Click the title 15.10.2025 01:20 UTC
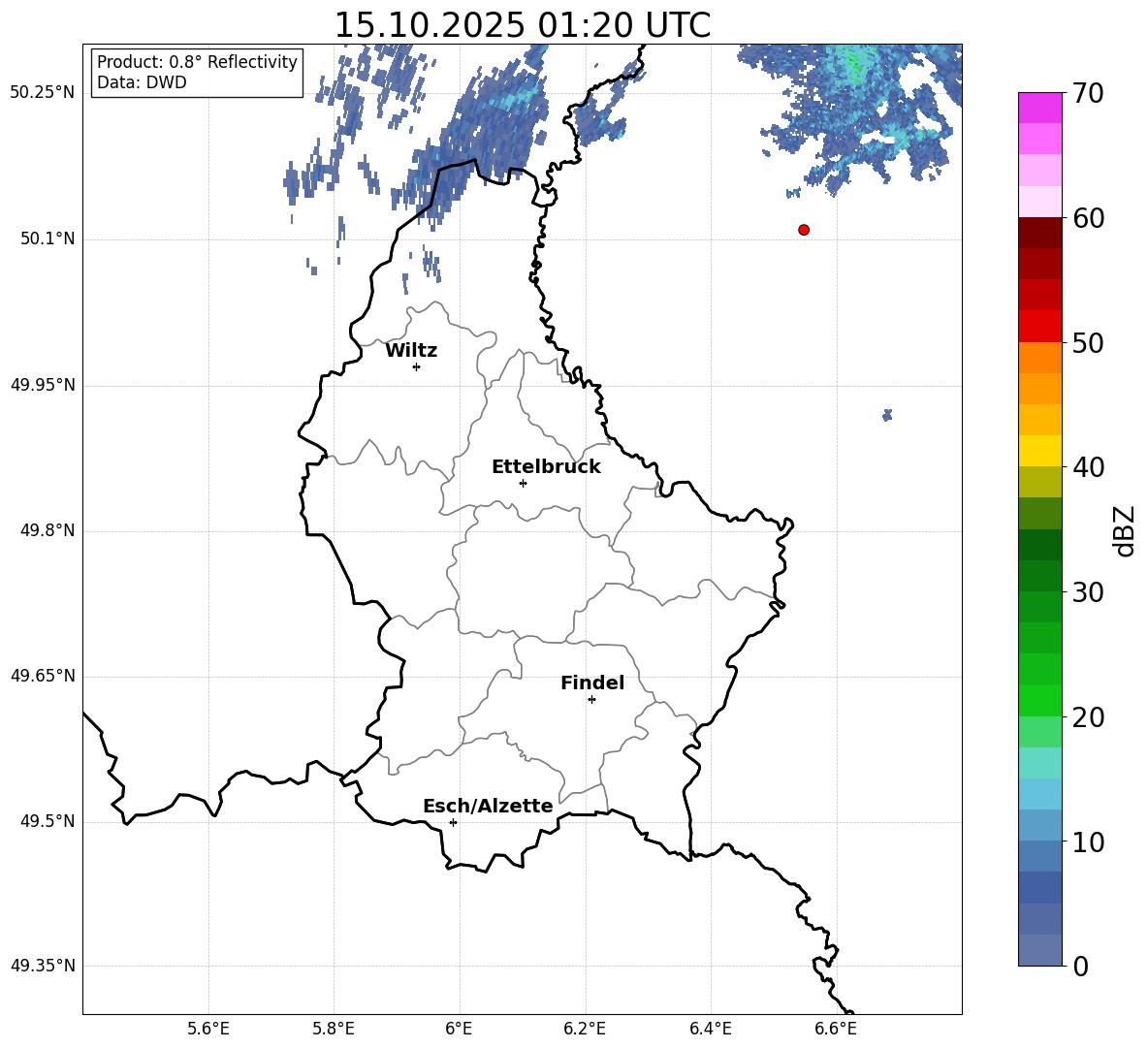 point(522,25)
